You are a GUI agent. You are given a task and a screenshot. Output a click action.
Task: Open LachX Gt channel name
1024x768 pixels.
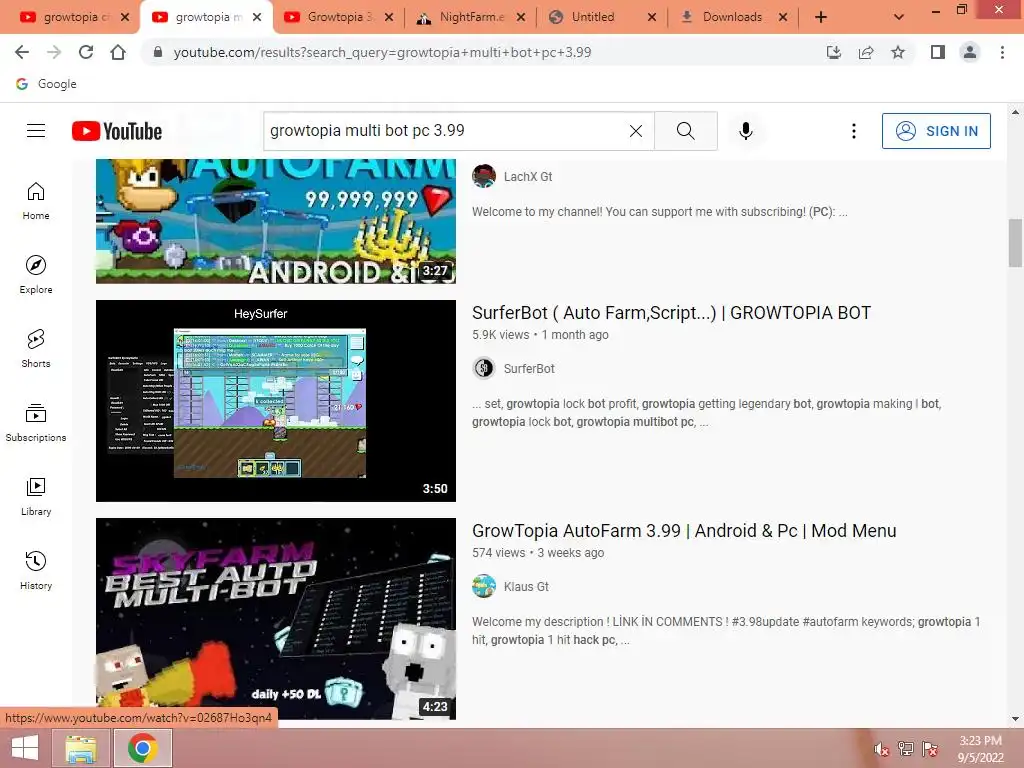(x=528, y=176)
